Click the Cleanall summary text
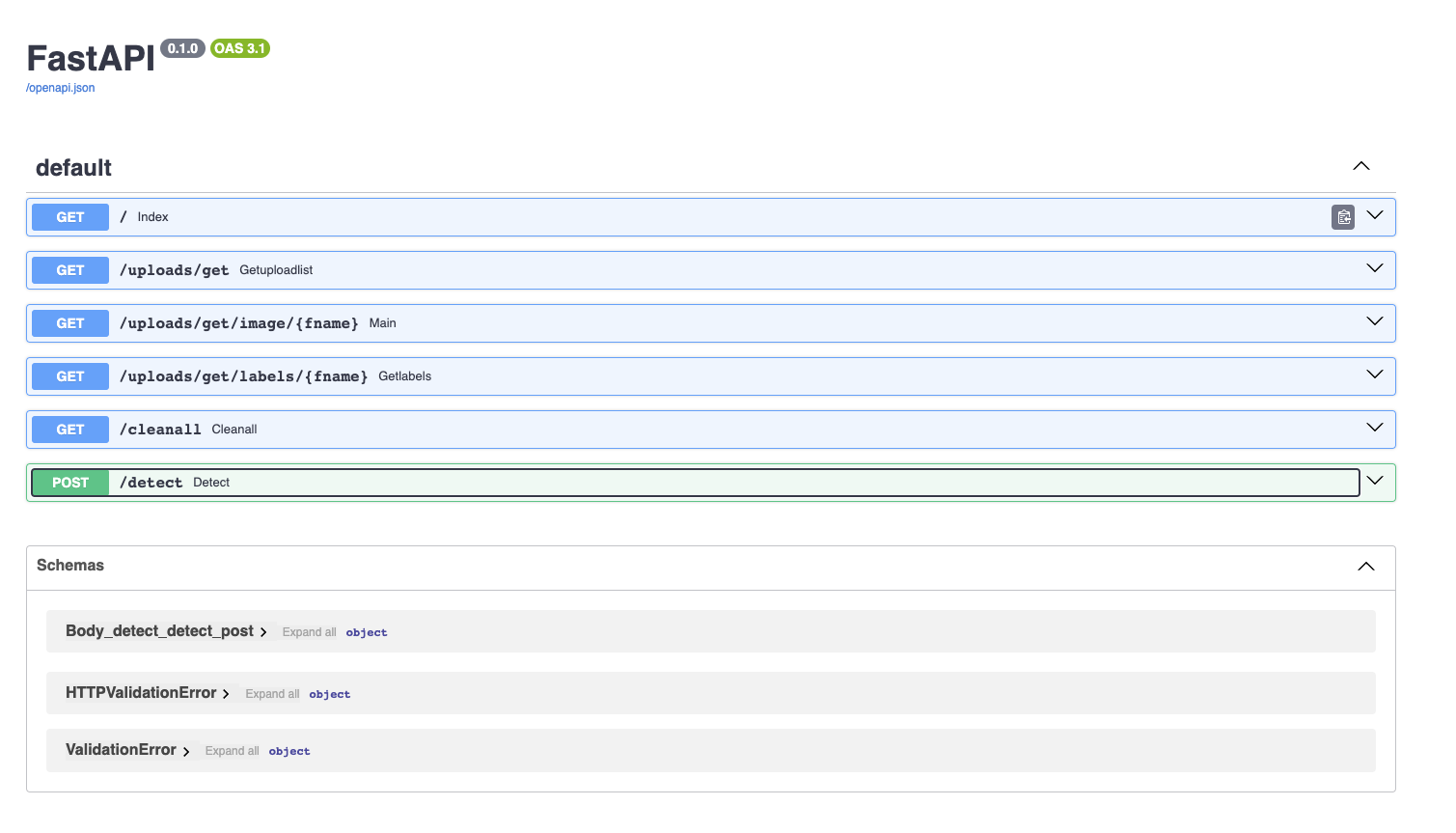 point(234,430)
